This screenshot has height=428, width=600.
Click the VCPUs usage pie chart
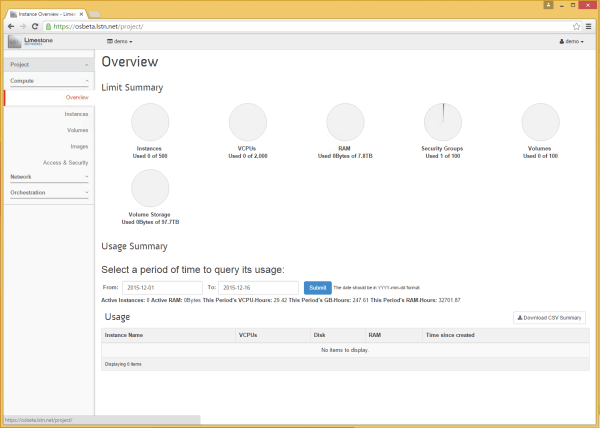pos(248,122)
